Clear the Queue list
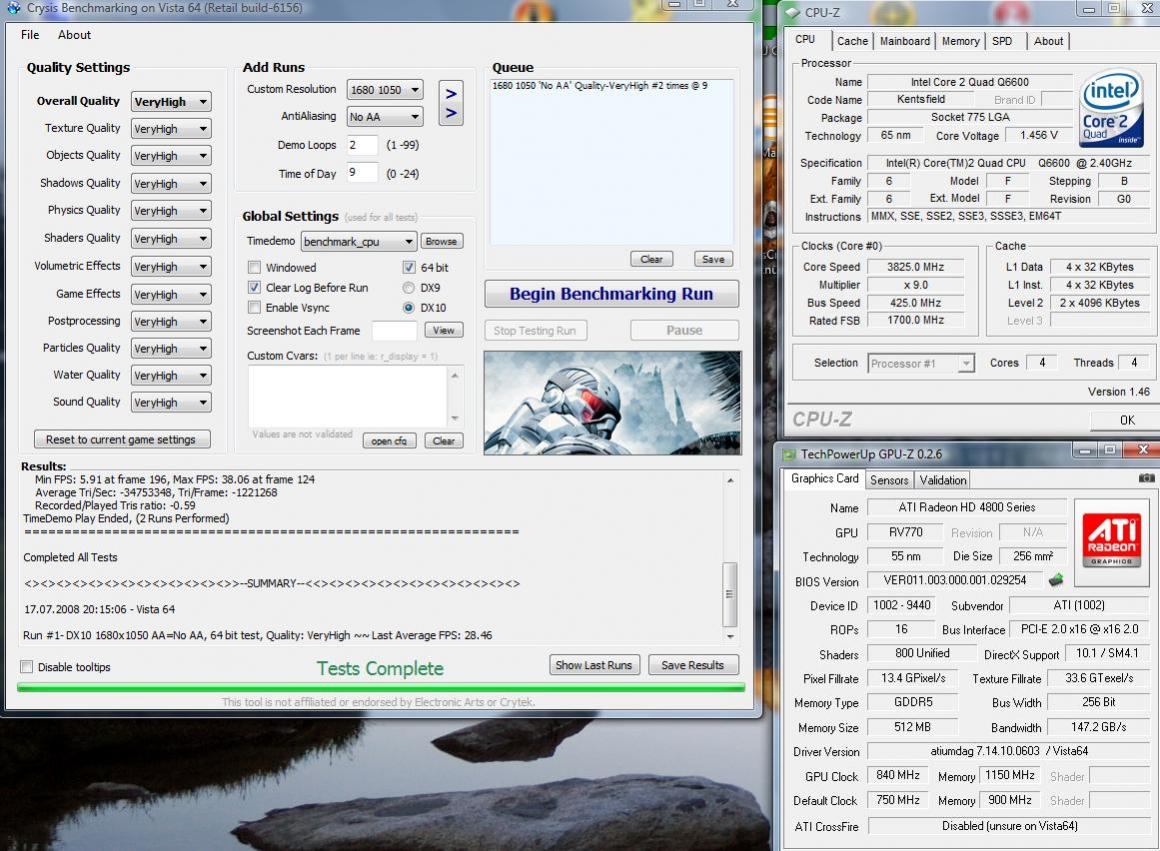Screen dimensions: 1160x851 pyautogui.click(x=651, y=259)
